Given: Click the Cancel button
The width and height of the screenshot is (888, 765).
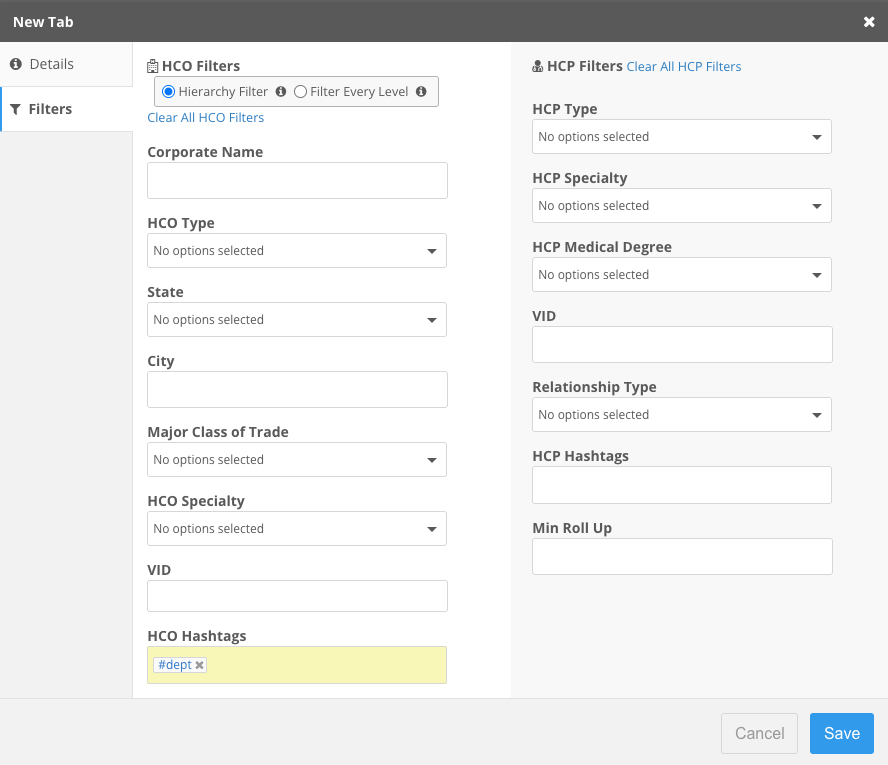Looking at the screenshot, I should (759, 733).
